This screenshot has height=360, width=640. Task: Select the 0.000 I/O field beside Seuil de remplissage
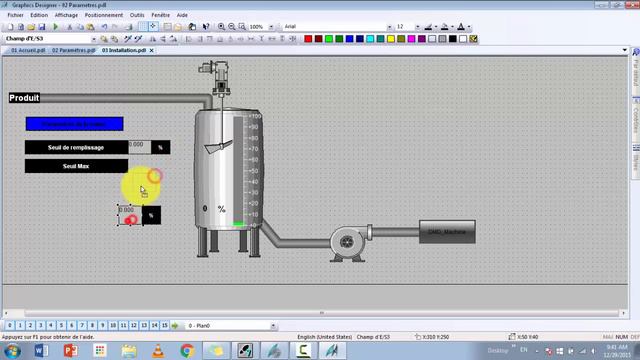[140, 147]
